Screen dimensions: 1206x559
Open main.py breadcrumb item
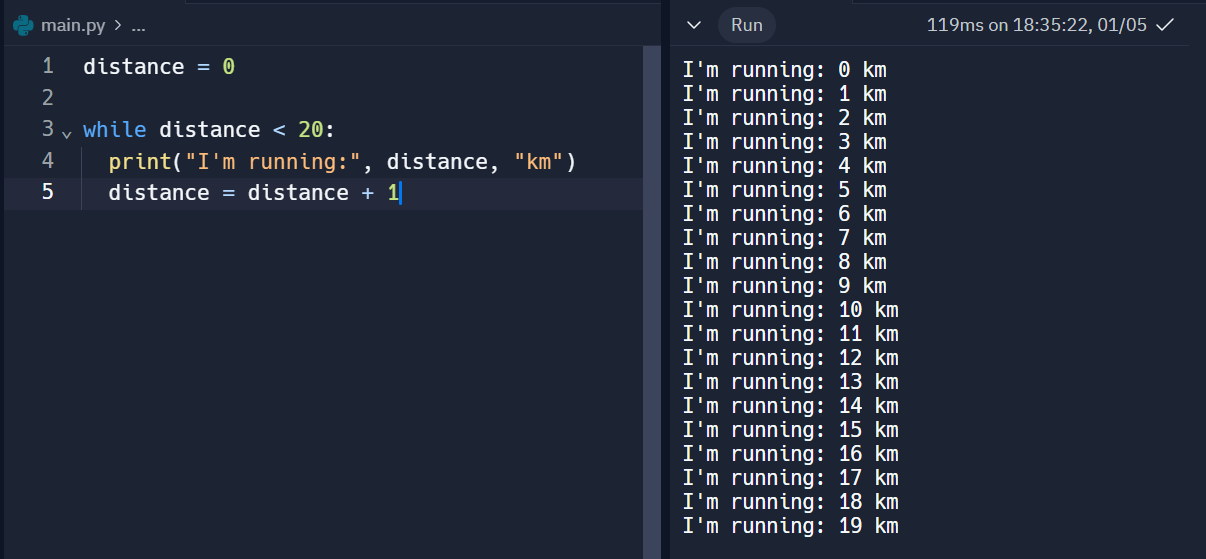pyautogui.click(x=73, y=25)
